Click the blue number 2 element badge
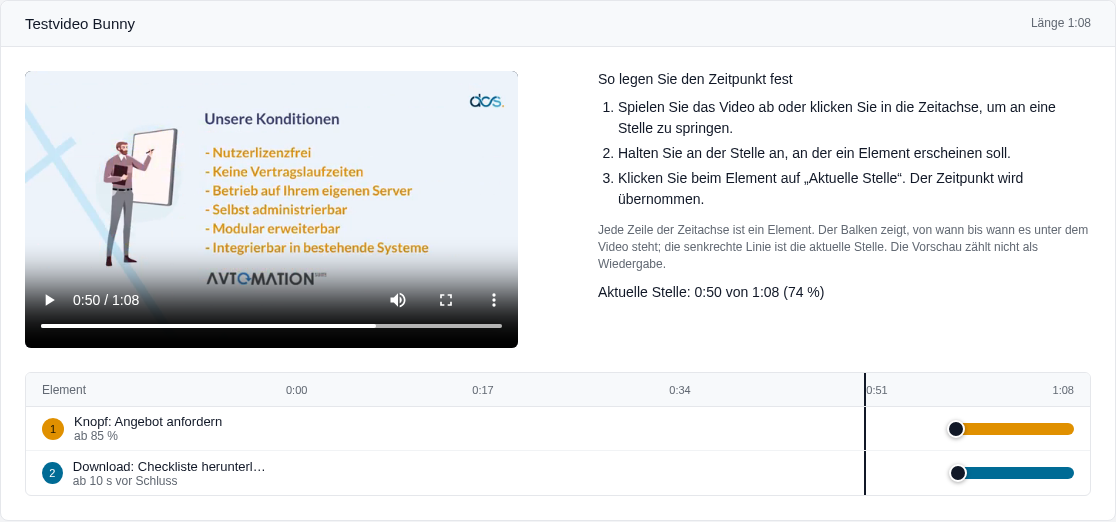This screenshot has width=1116, height=522. pos(53,473)
